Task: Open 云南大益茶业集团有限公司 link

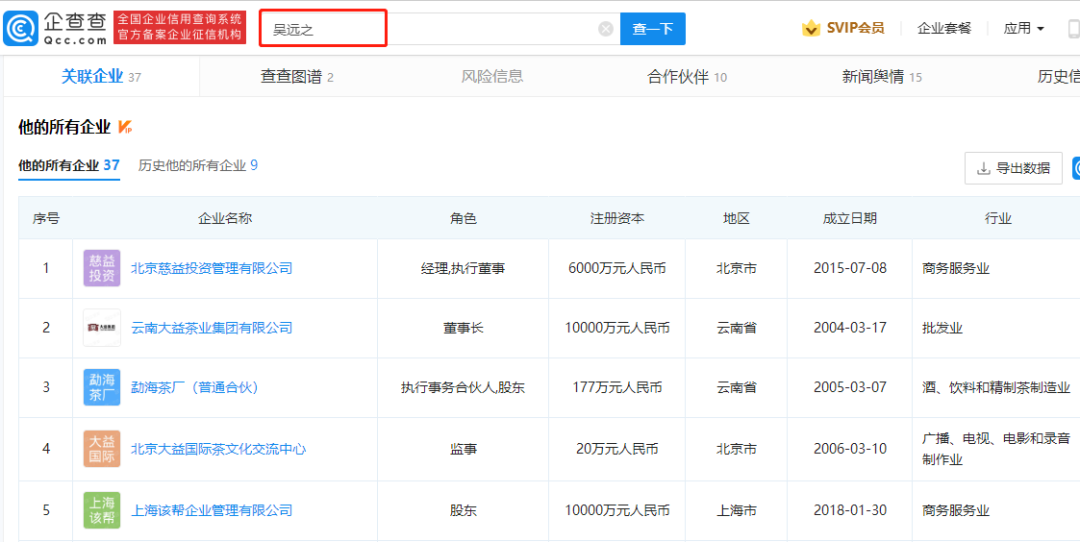Action: pyautogui.click(x=211, y=328)
